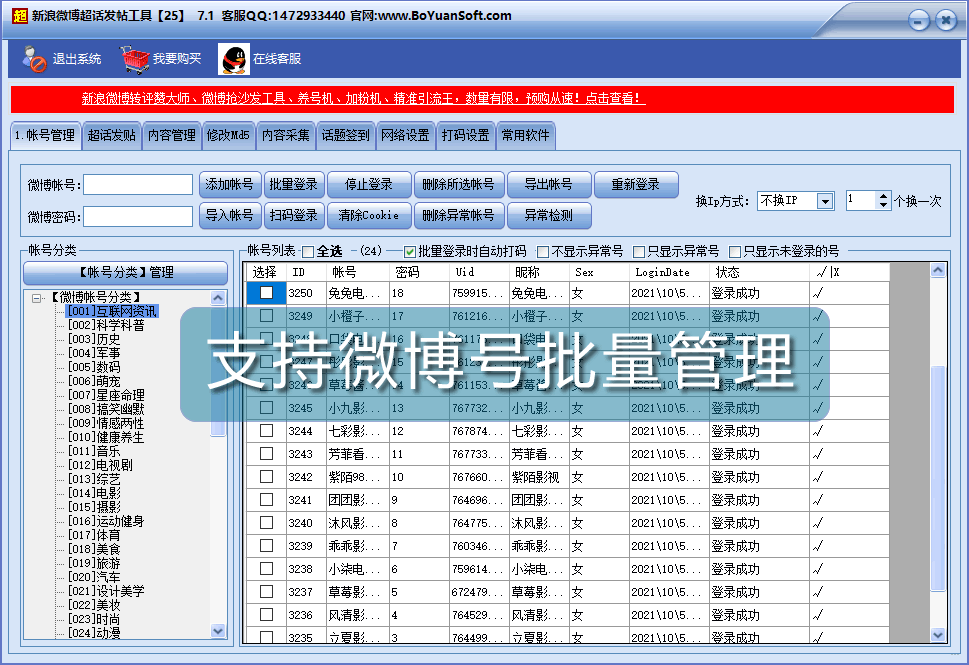Viewport: 969px width, 665px height.
Task: Switch to 修改Md5 tab
Action: [228, 135]
